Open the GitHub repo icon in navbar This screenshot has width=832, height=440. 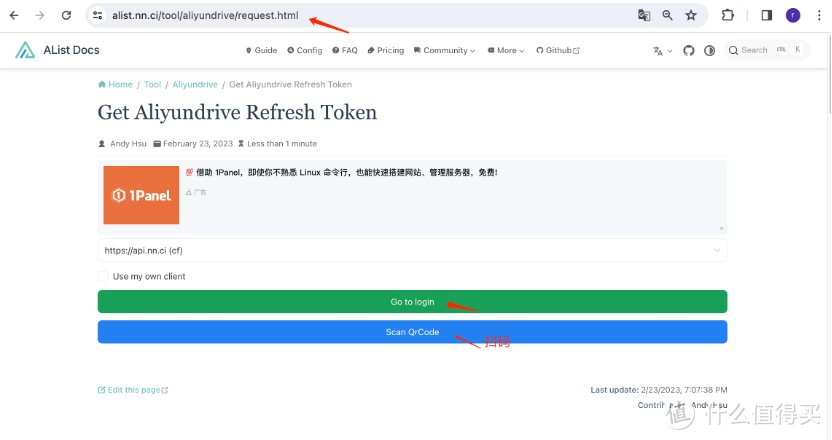point(689,50)
